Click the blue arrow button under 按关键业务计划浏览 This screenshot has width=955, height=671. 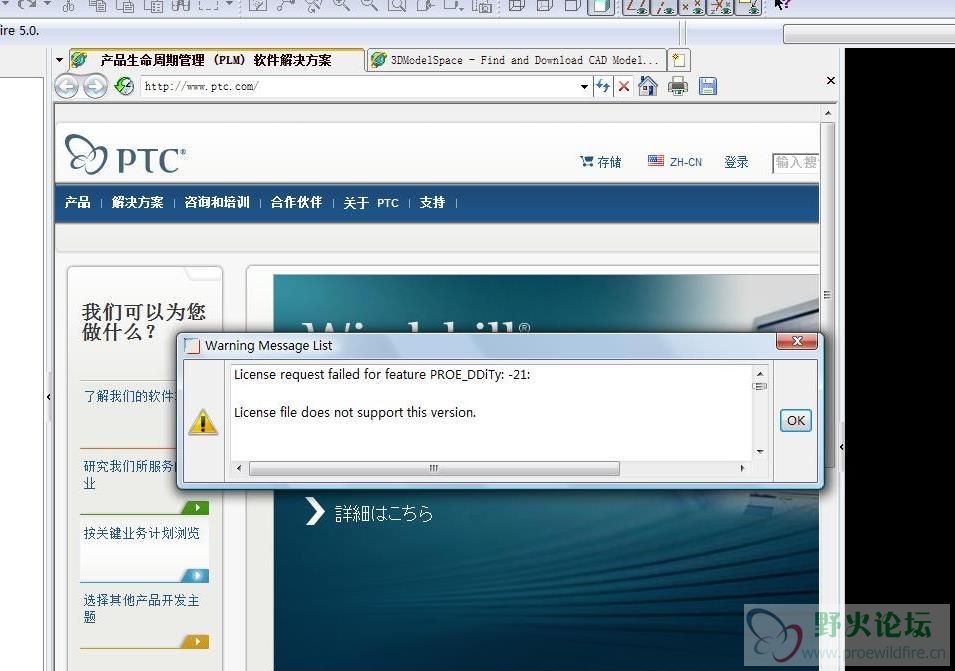(x=196, y=575)
